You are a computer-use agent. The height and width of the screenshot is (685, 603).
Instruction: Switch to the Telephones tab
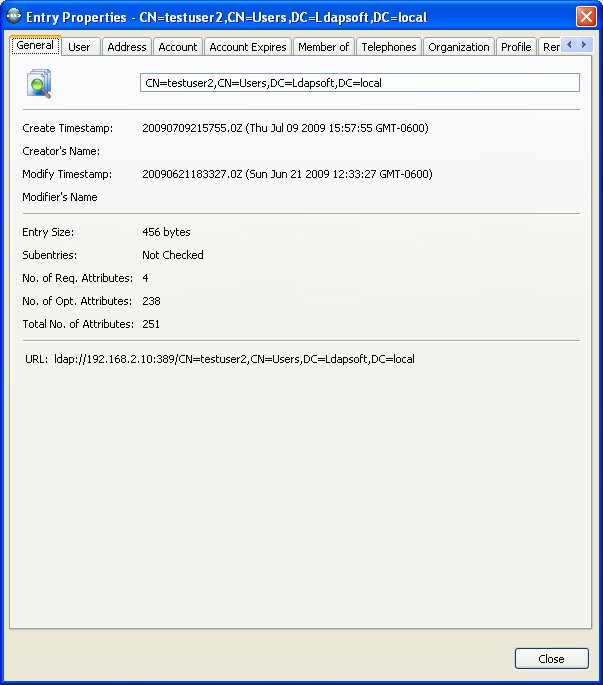click(x=389, y=47)
